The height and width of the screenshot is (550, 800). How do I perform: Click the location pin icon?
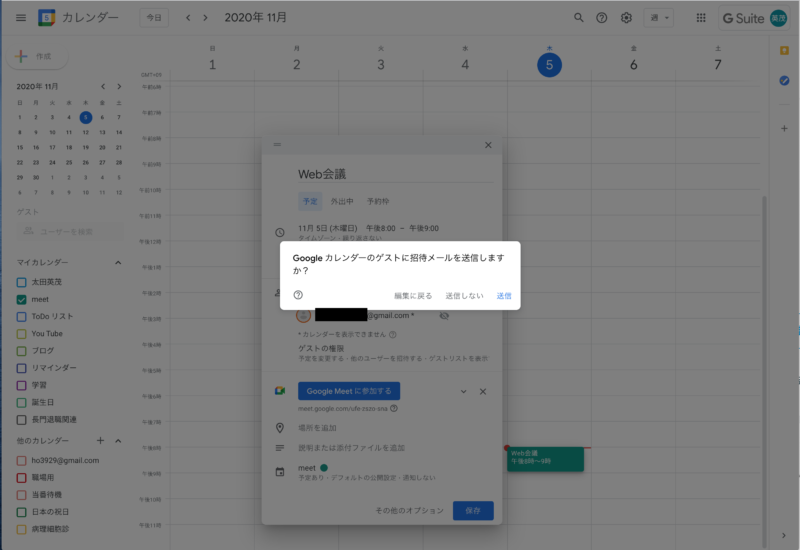point(280,428)
